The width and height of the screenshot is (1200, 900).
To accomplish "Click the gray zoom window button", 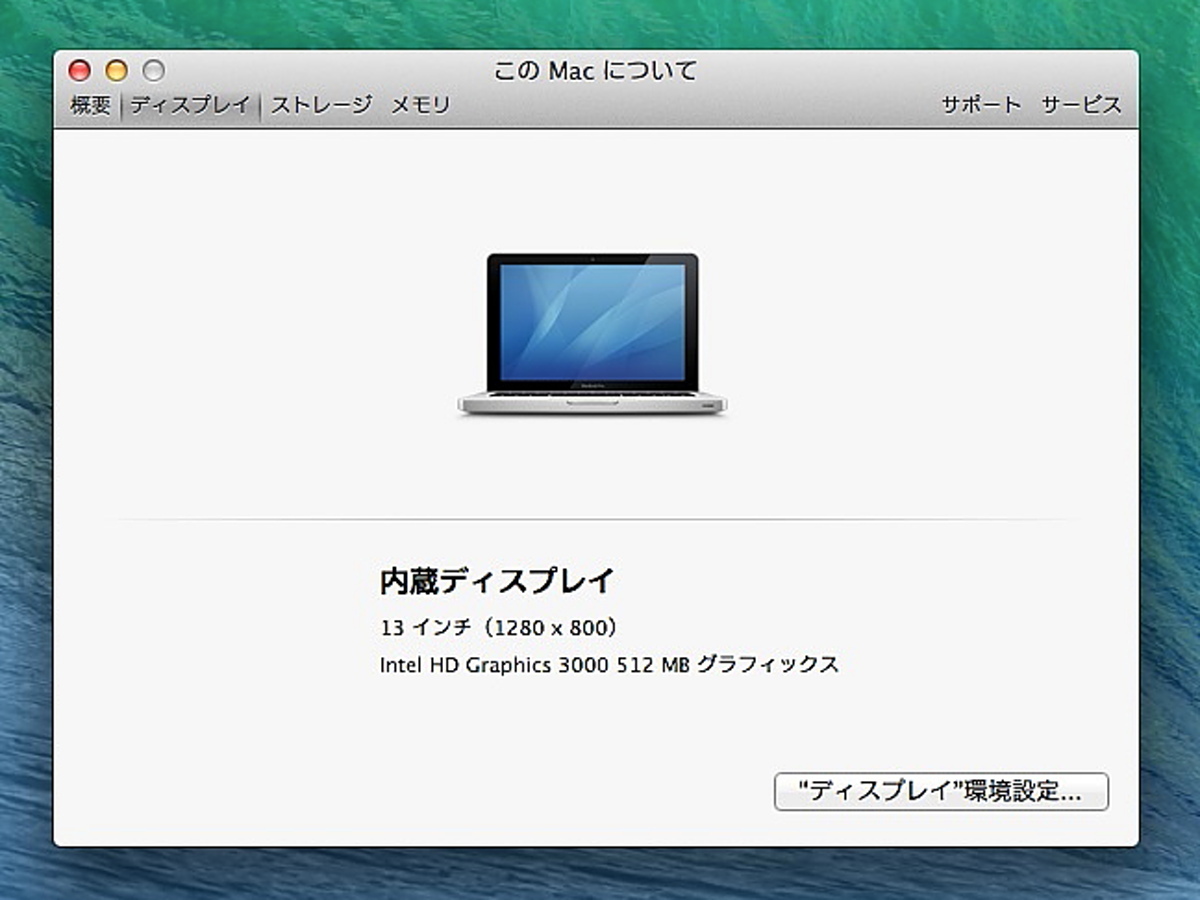I will (x=153, y=71).
